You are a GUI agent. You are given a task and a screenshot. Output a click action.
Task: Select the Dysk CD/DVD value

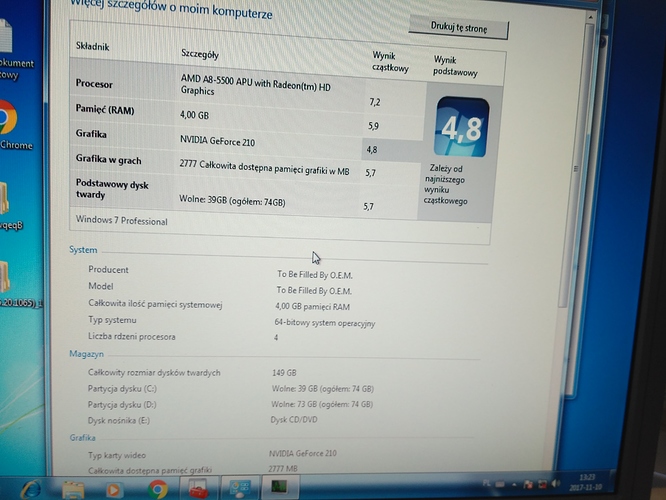(x=294, y=420)
